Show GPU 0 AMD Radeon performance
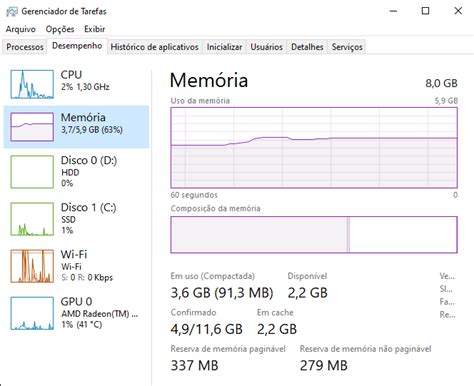This screenshot has width=474, height=386. click(x=76, y=313)
